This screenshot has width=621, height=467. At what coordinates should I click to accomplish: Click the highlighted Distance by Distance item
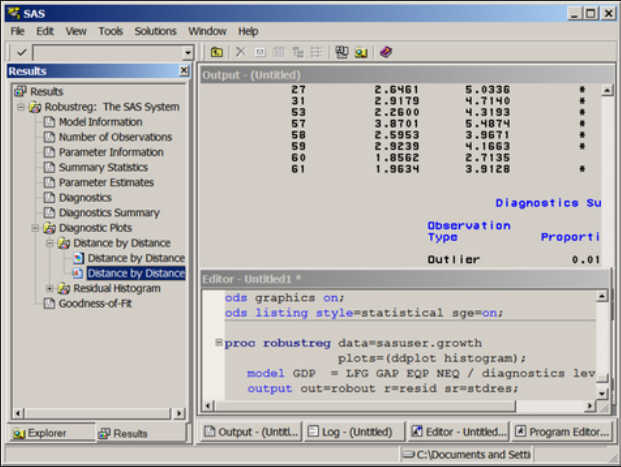[136, 273]
